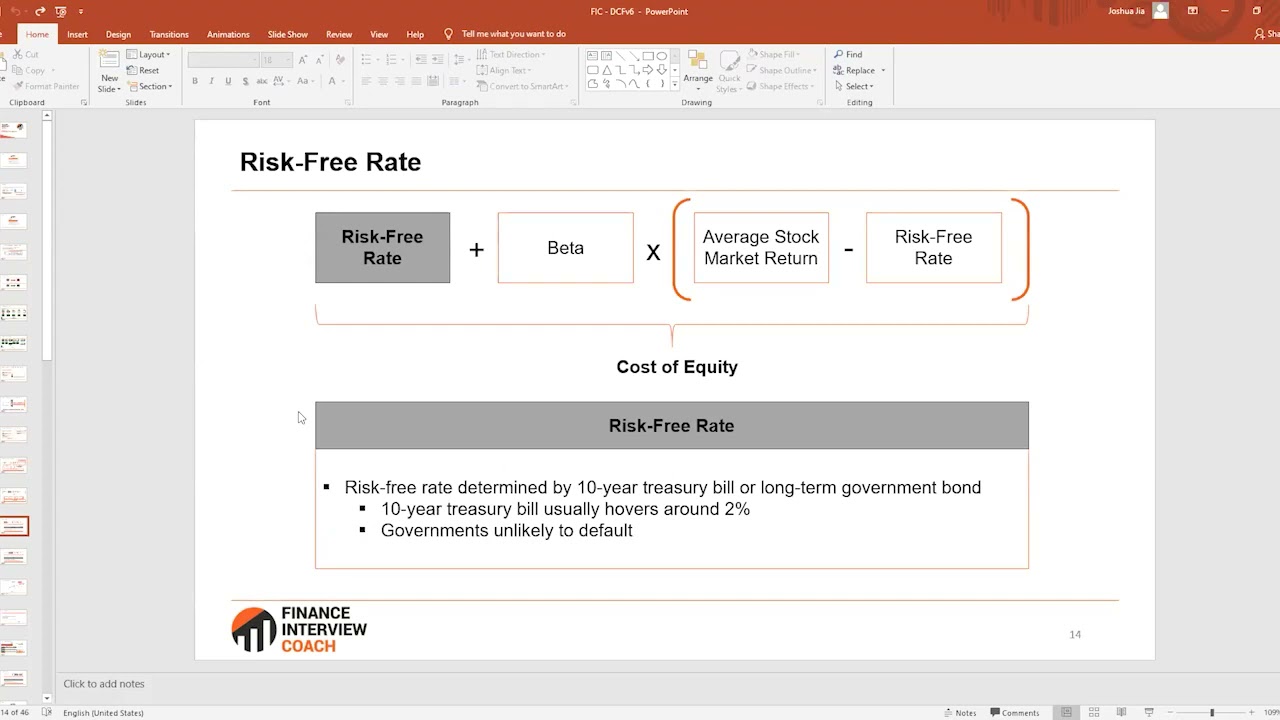Switch to Slide Sorter view
1280x720 pixels.
click(1092, 713)
